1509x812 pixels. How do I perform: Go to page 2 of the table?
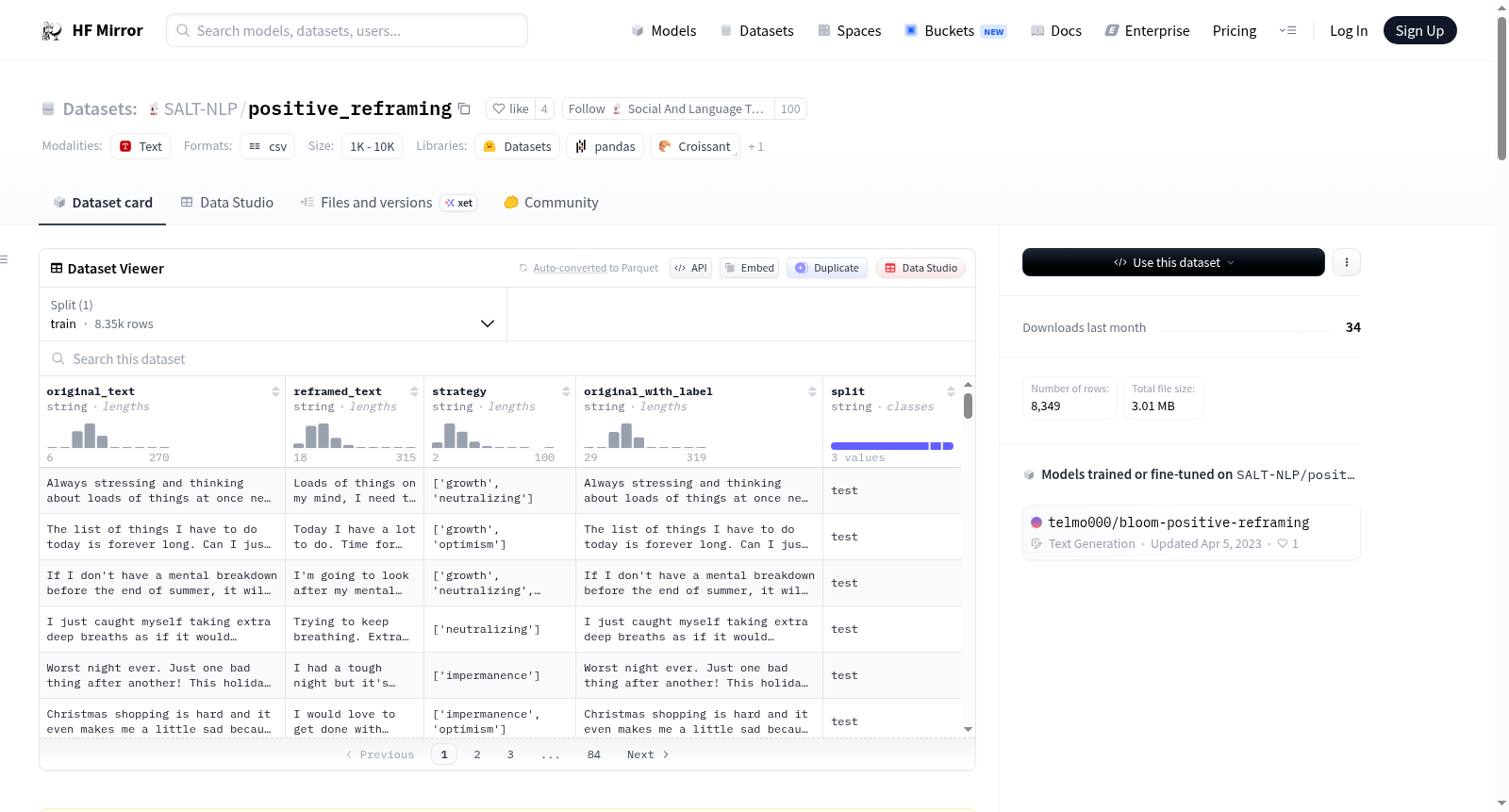(x=477, y=754)
